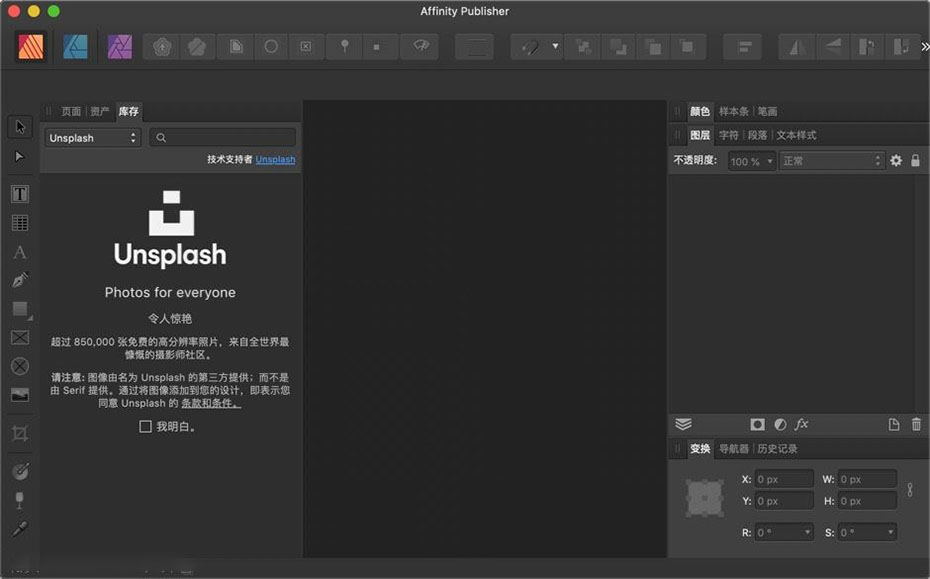
Task: Click the magnet snapping toolbar icon
Action: (530, 47)
